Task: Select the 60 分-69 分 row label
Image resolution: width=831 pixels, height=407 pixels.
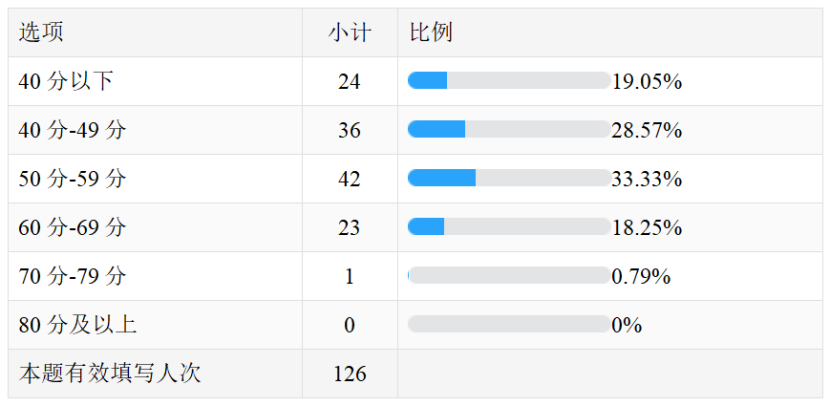Action: [x=72, y=228]
